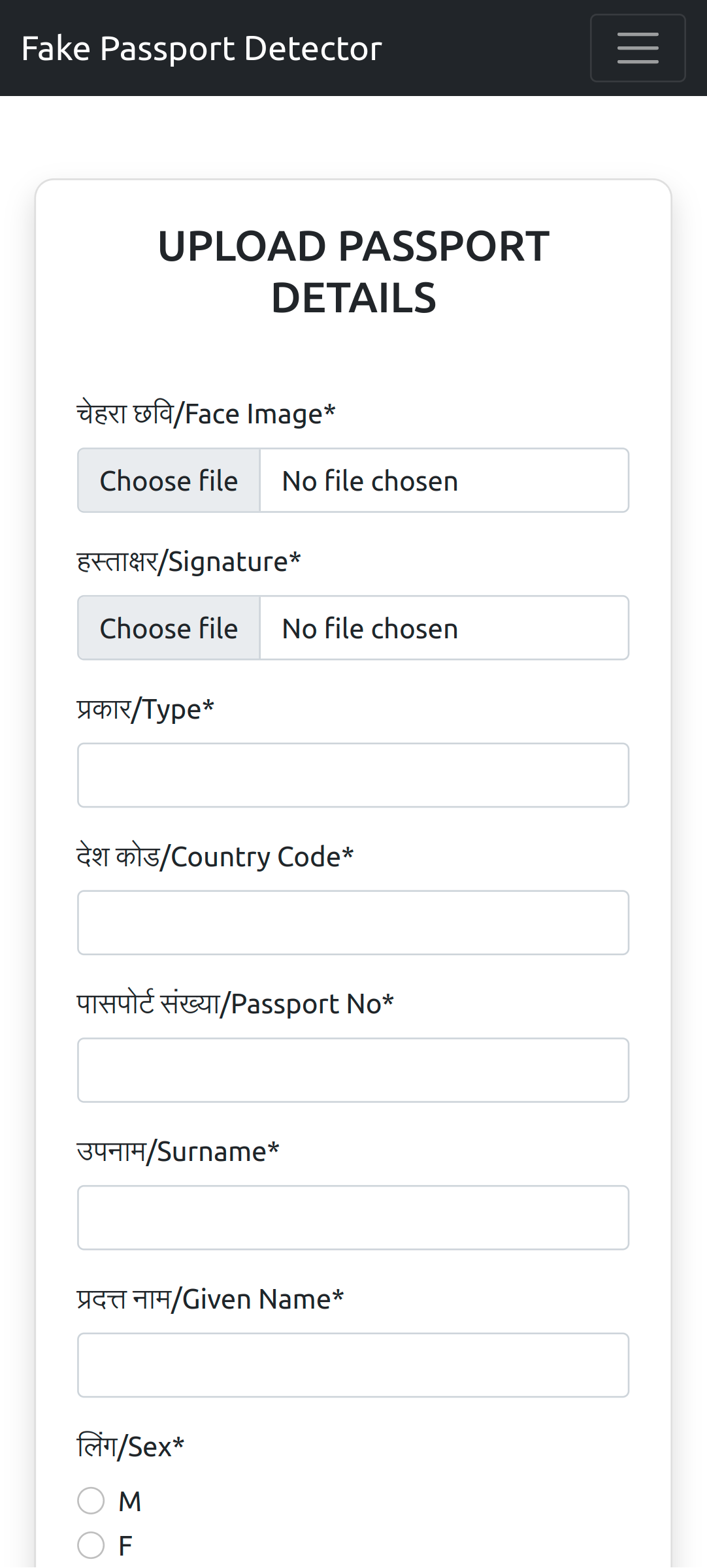
Task: Focus the Type input field
Action: pyautogui.click(x=353, y=776)
